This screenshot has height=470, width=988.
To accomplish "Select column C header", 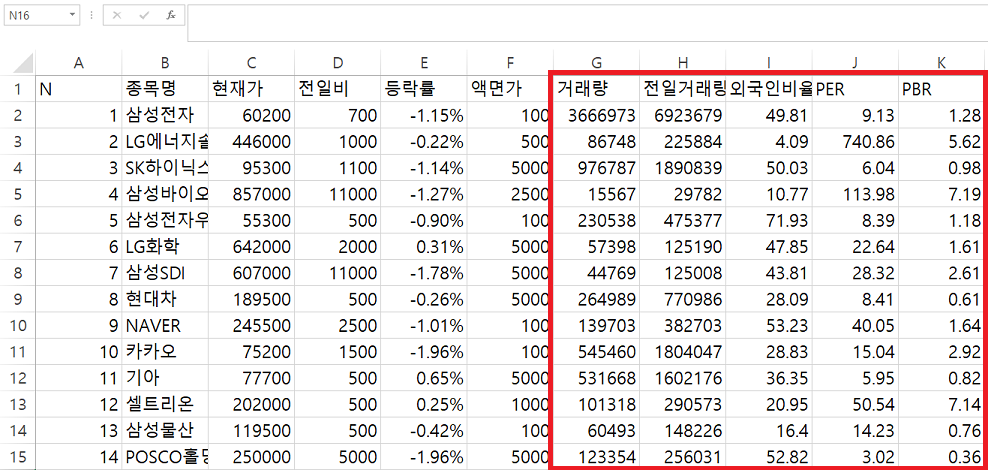I will pyautogui.click(x=251, y=62).
